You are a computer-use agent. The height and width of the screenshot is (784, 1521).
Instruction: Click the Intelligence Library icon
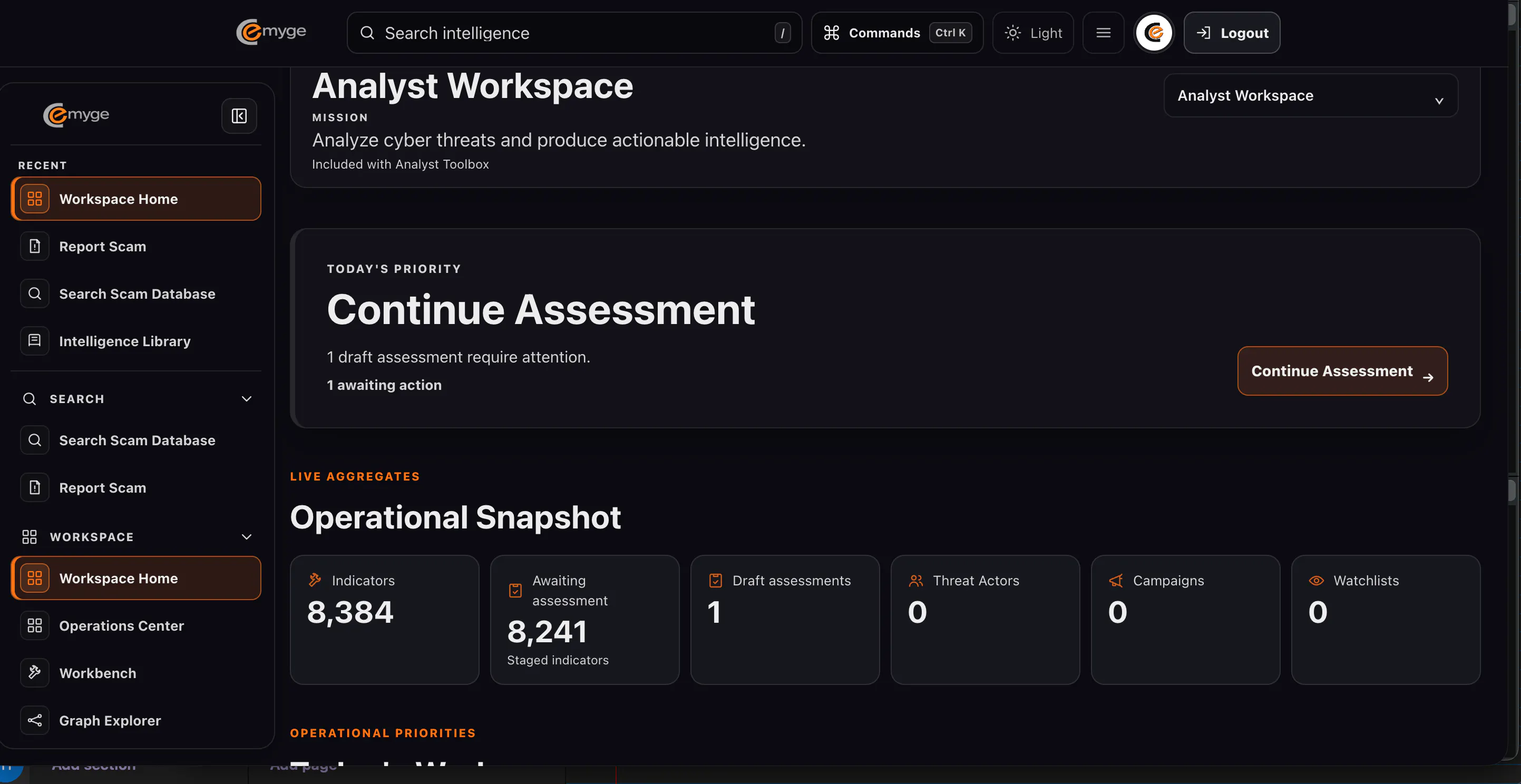click(x=35, y=341)
